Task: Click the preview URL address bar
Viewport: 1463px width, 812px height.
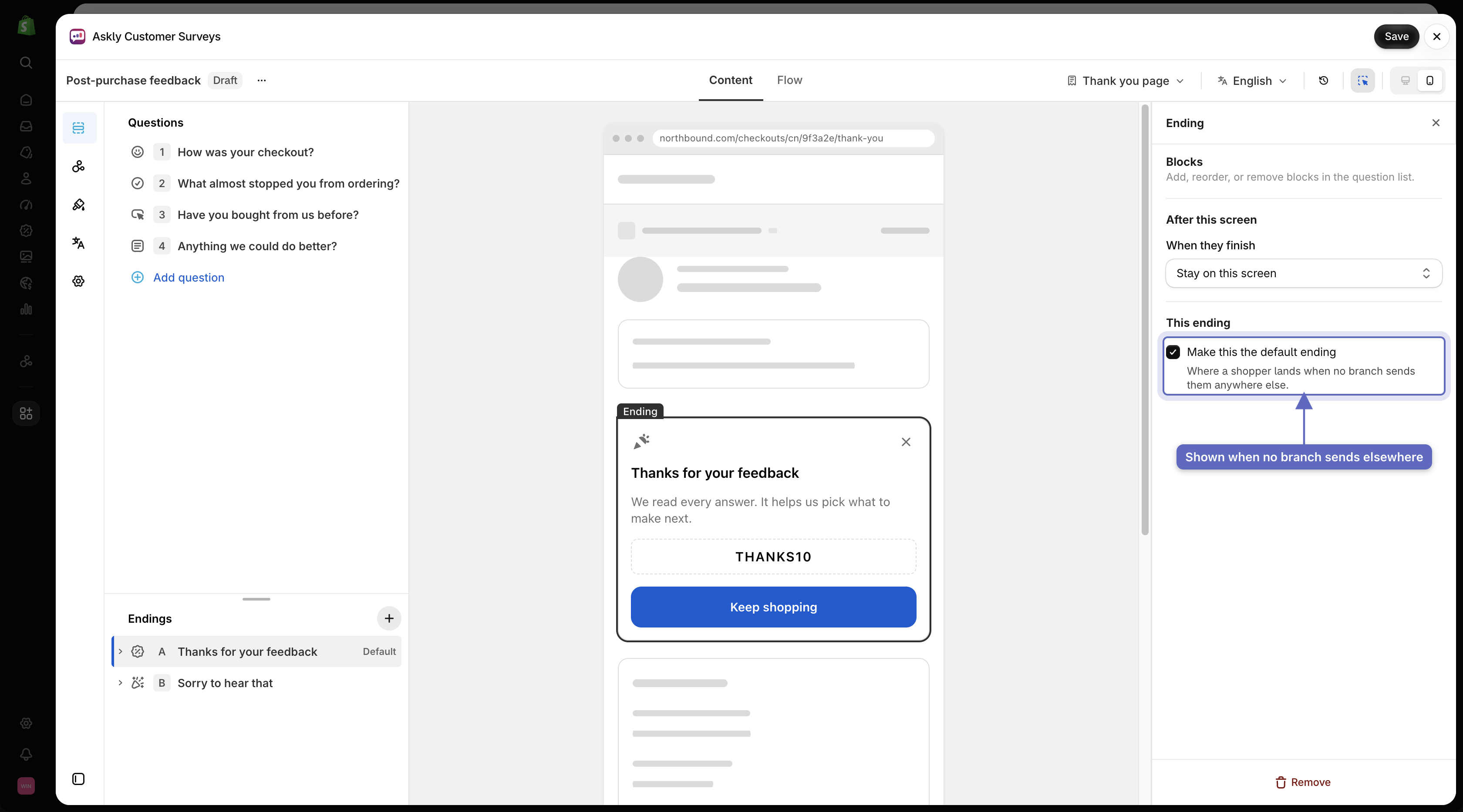Action: (793, 138)
